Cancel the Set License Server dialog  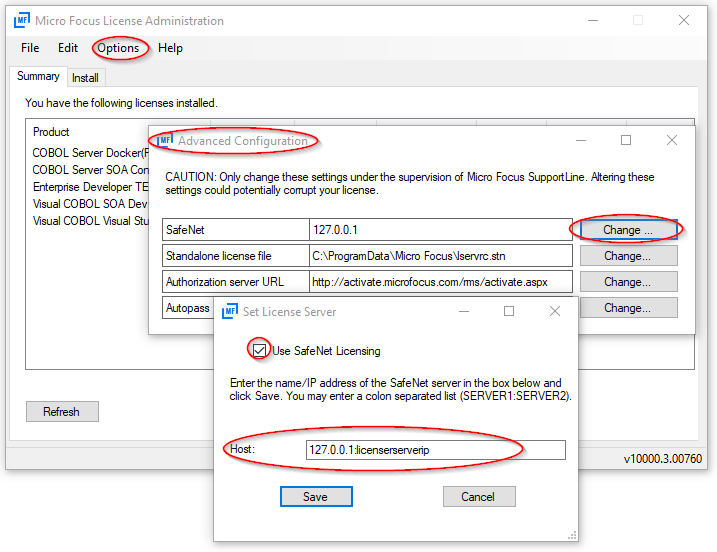pos(479,496)
